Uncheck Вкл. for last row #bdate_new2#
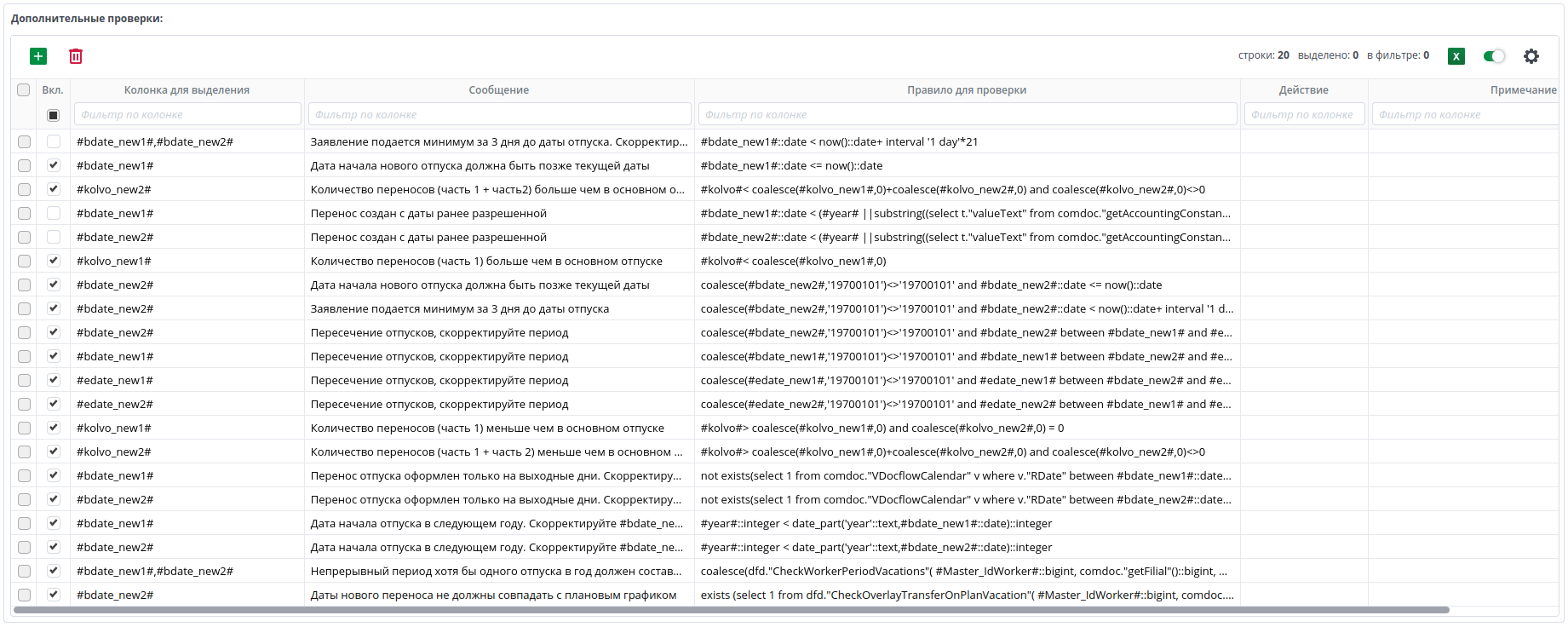This screenshot has height=627, width=1568. 54,595
